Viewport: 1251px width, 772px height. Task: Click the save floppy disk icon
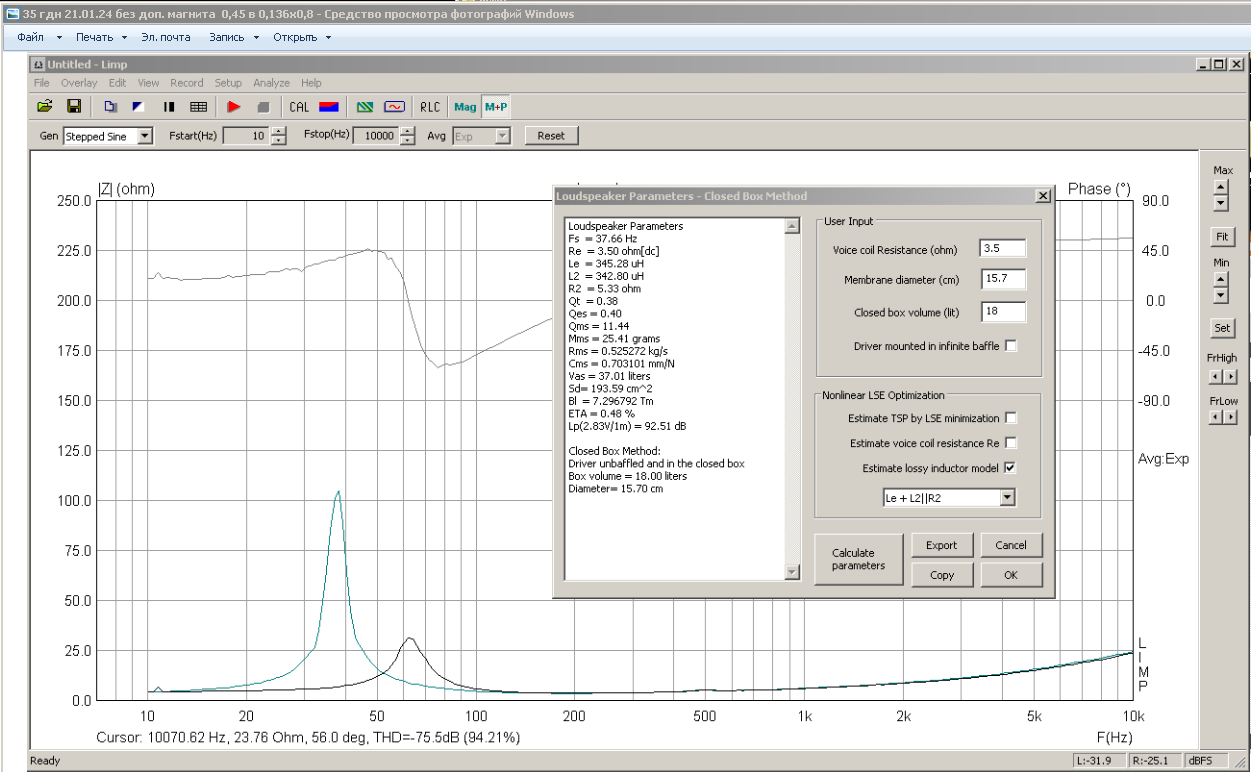coord(73,107)
